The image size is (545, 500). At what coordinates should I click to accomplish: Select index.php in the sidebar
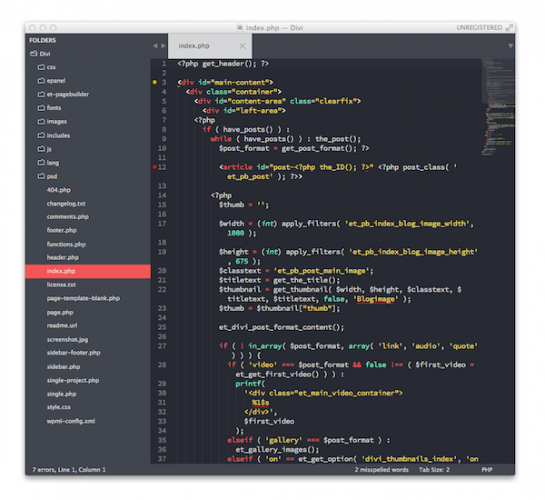point(88,271)
